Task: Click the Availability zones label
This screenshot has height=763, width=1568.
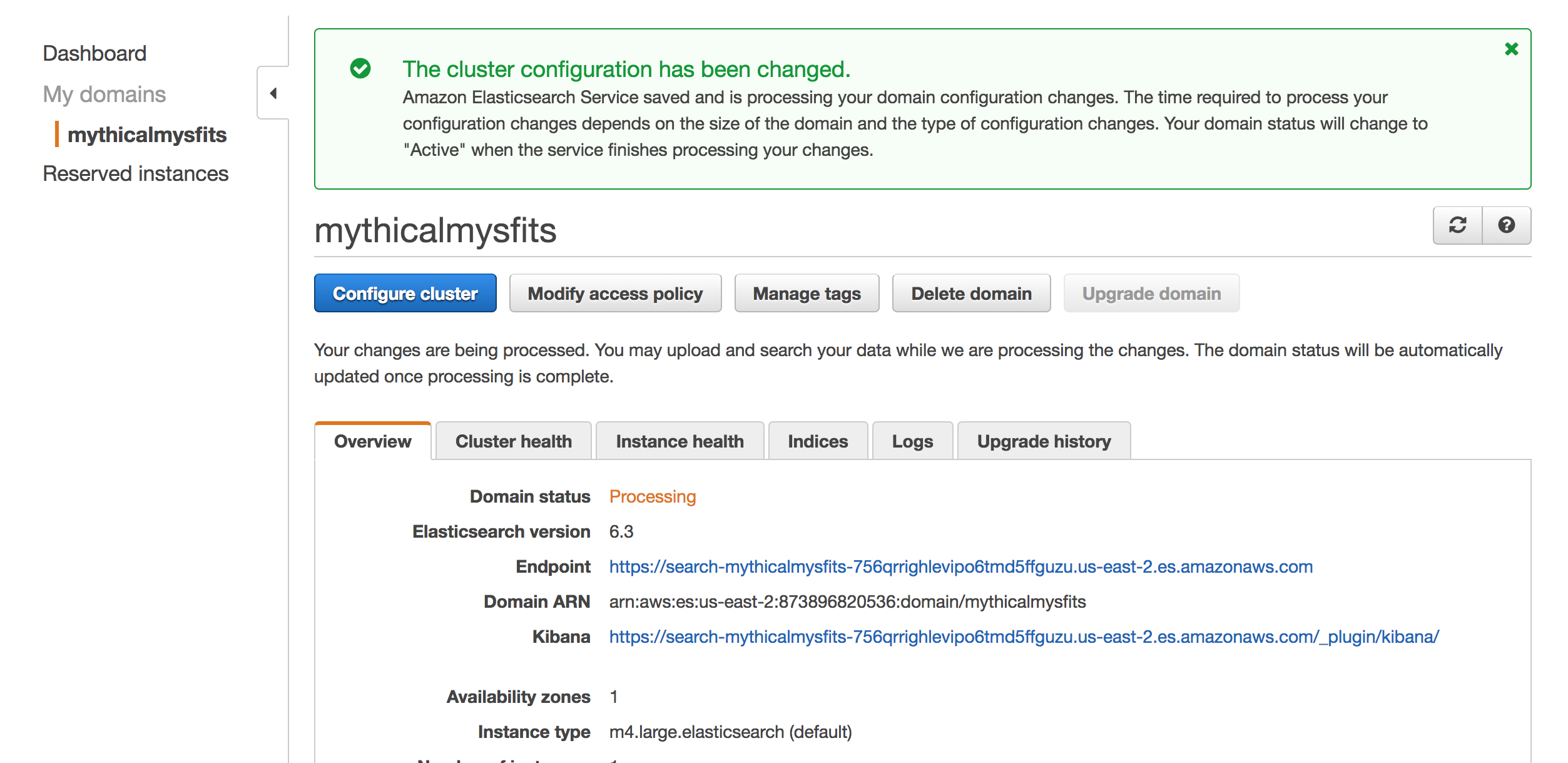Action: tap(518, 697)
